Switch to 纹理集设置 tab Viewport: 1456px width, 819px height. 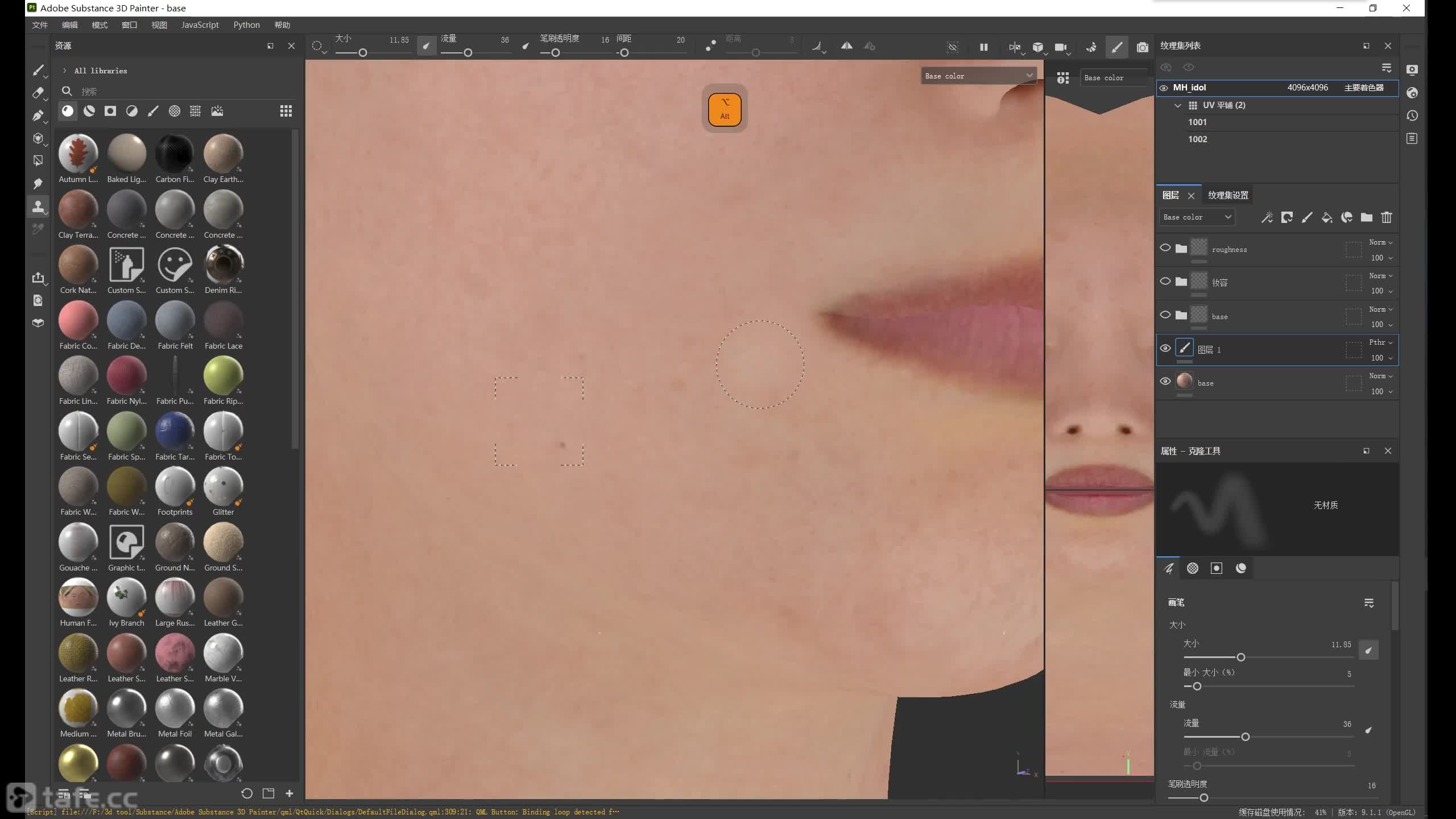coord(1228,195)
